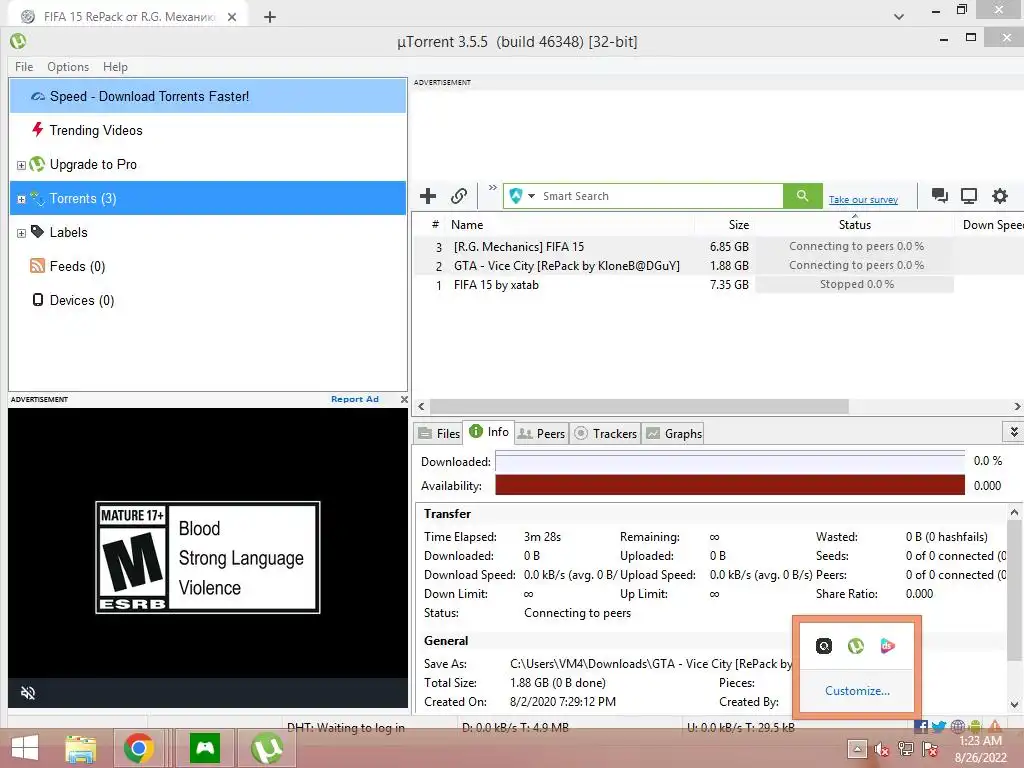Screen dimensions: 1024x768
Task: Select Labels in sidebar
Action: click(x=68, y=232)
